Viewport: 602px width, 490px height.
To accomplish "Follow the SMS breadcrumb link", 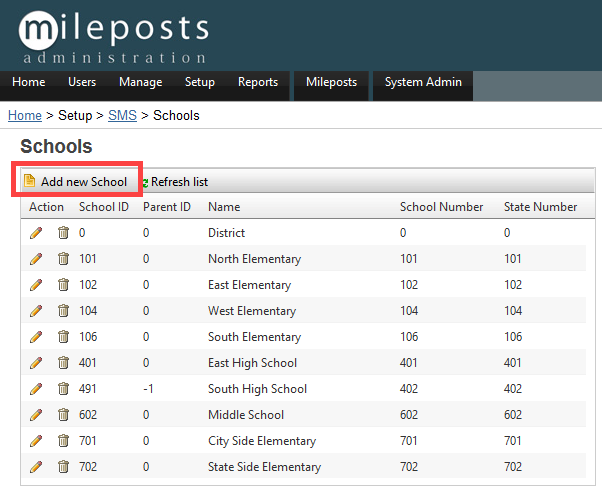I will click(x=122, y=116).
